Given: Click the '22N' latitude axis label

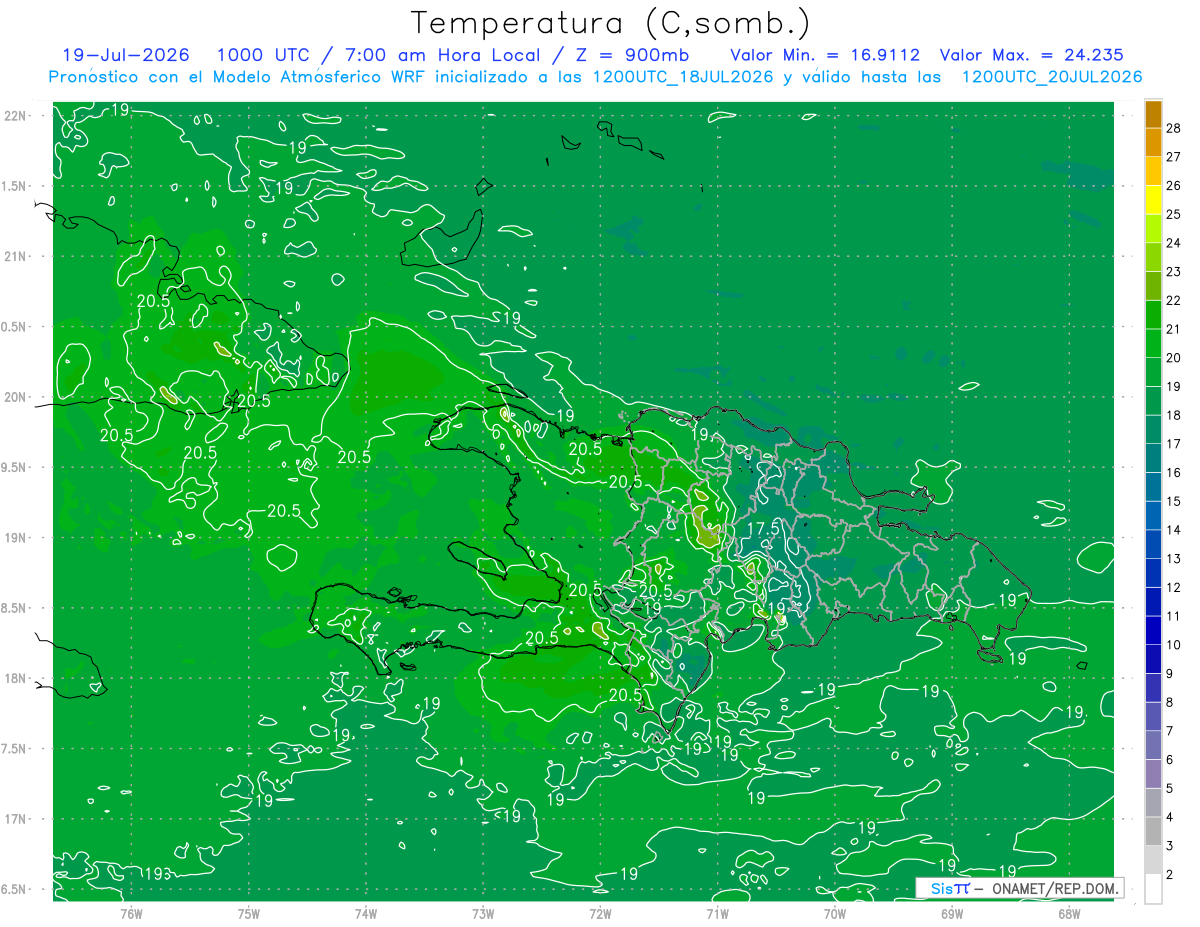Looking at the screenshot, I should 15,116.
